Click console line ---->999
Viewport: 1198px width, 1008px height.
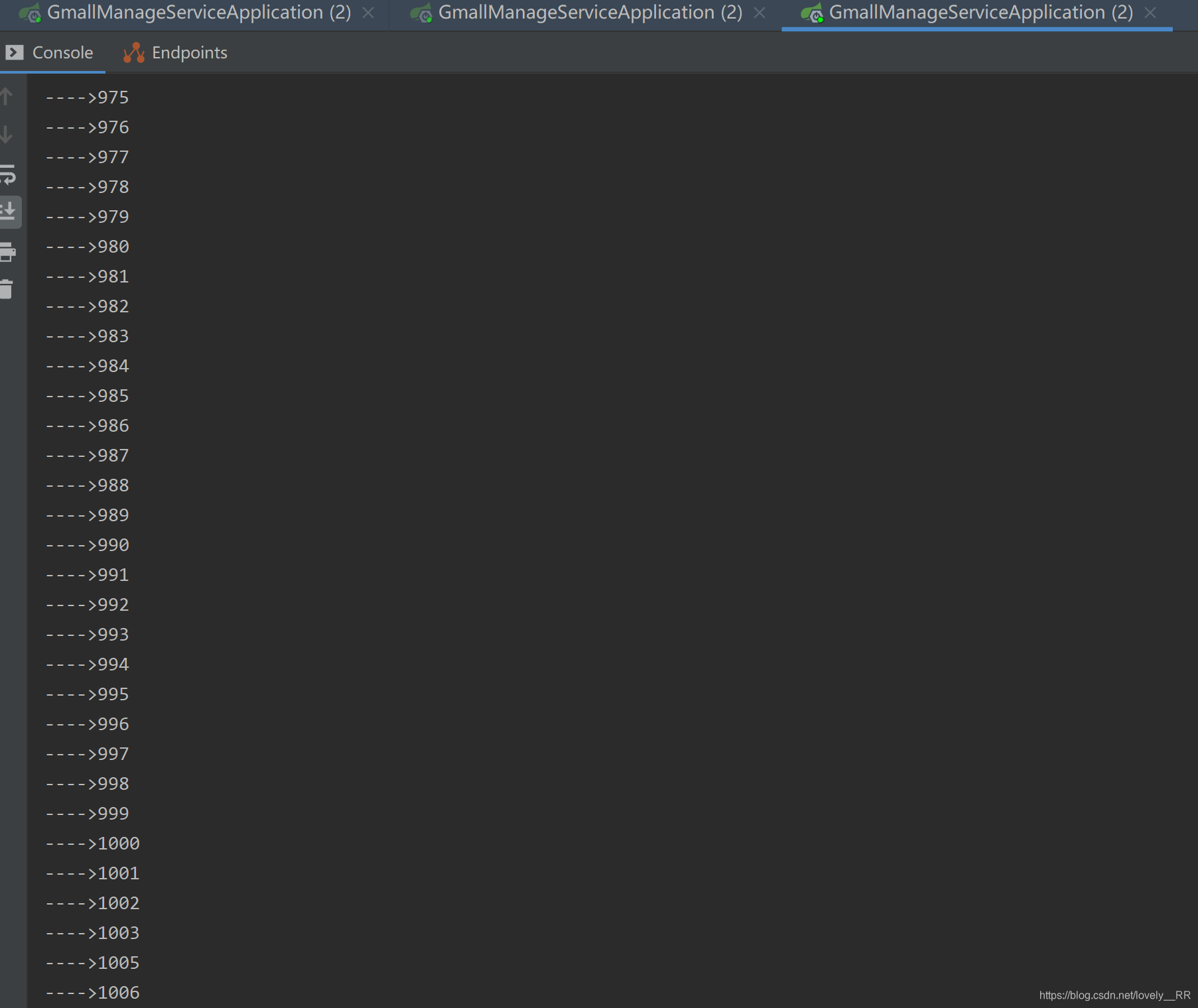point(87,814)
